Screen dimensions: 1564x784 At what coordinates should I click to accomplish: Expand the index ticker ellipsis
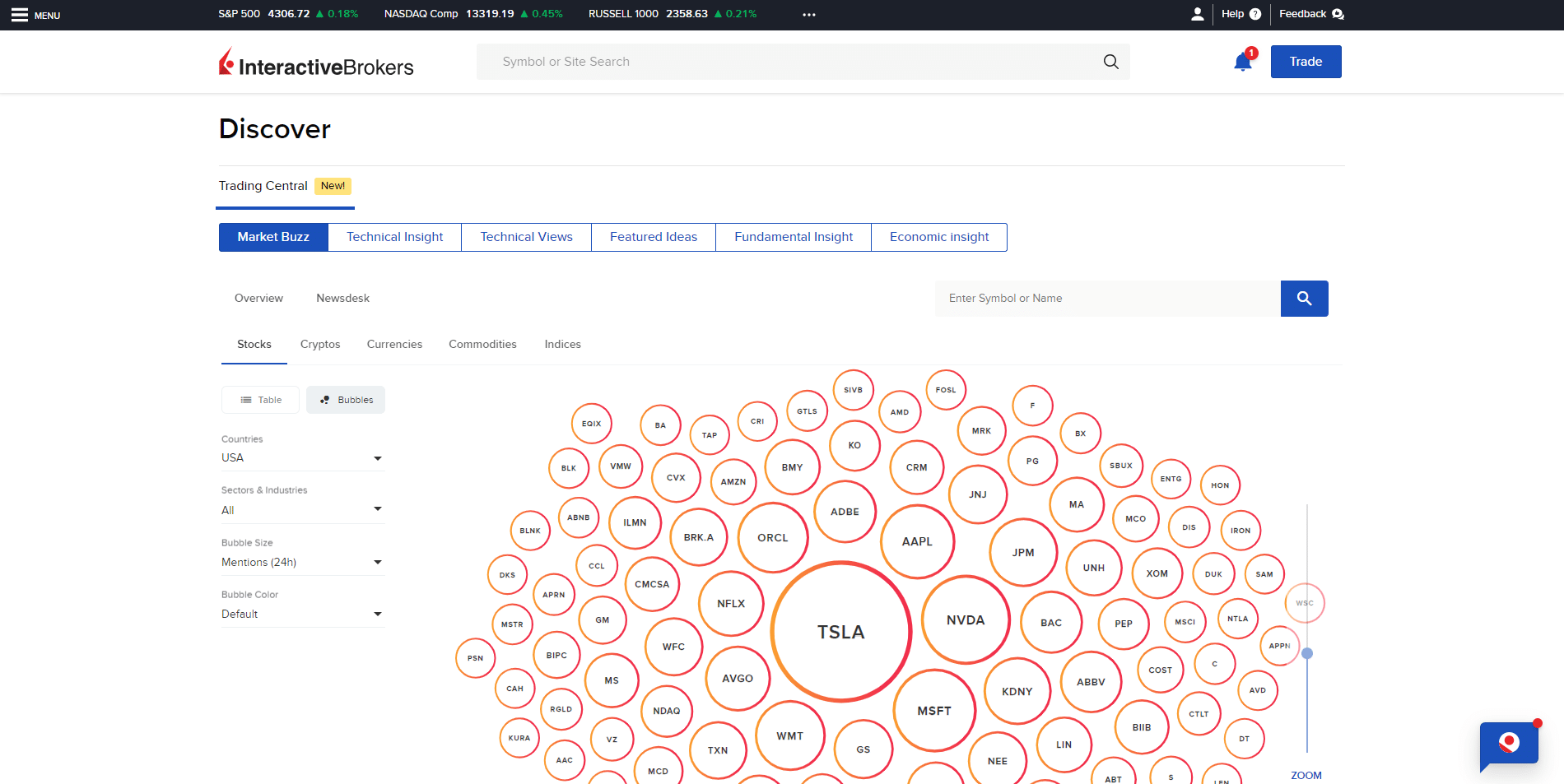809,15
